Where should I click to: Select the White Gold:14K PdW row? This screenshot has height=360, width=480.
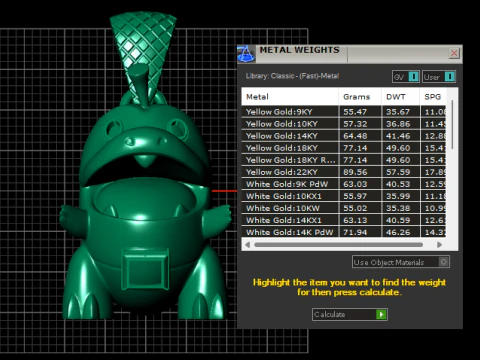[344, 232]
